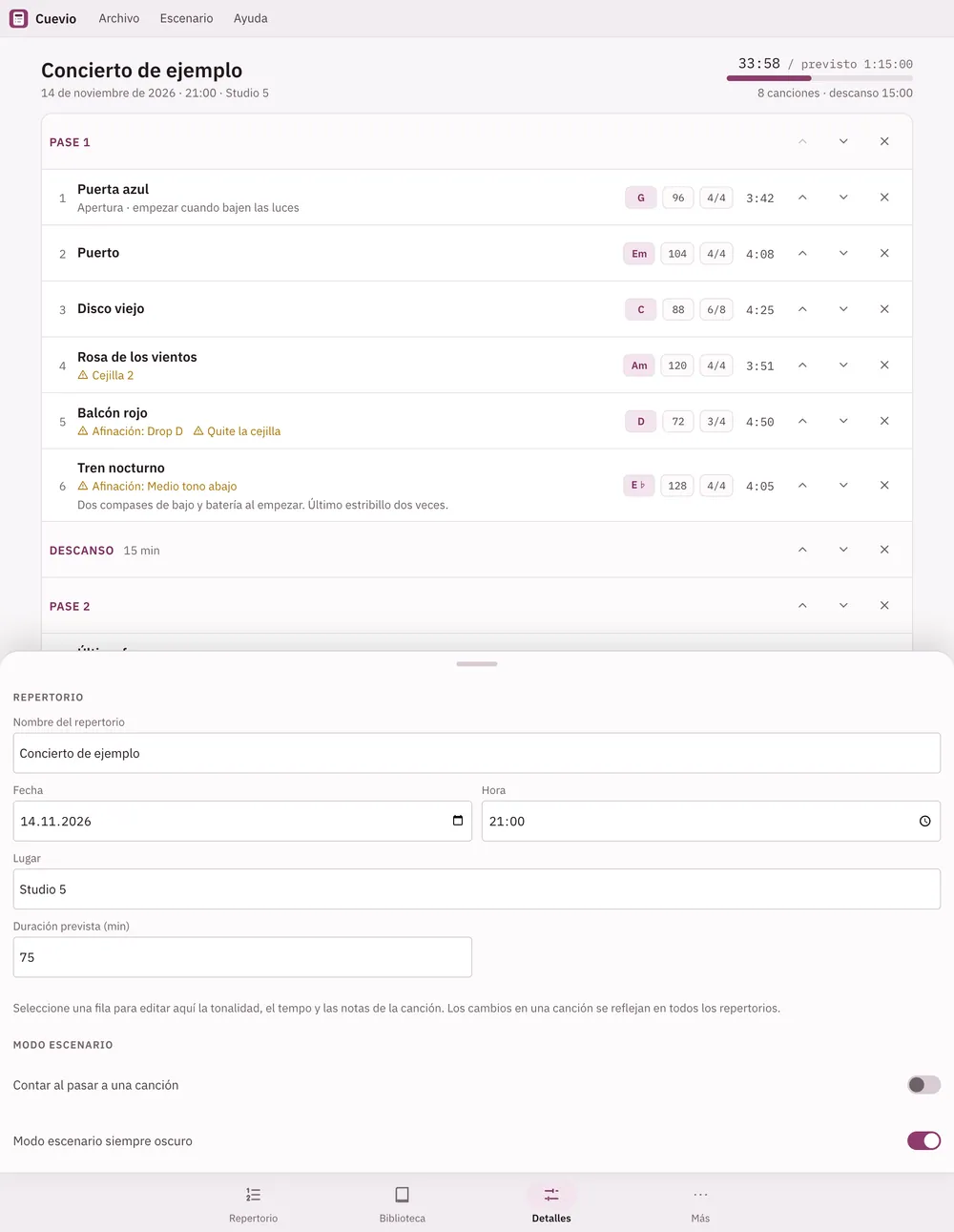This screenshot has height=1232, width=954.
Task: Enable Contar al pasar a una canción
Action: pos(923,1085)
